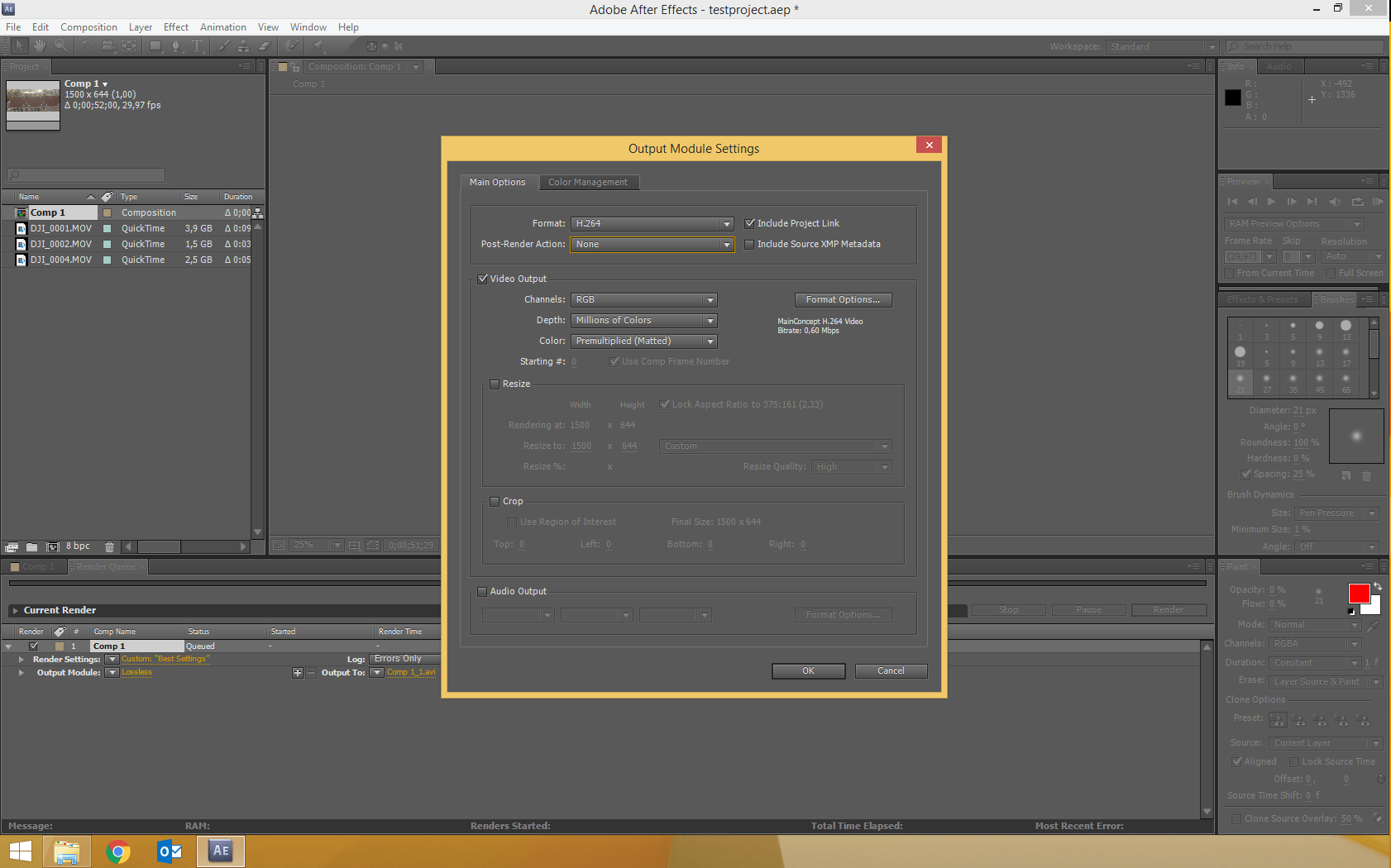Viewport: 1391px width, 868px height.
Task: Click Custom Best Settings link
Action: tap(165, 659)
